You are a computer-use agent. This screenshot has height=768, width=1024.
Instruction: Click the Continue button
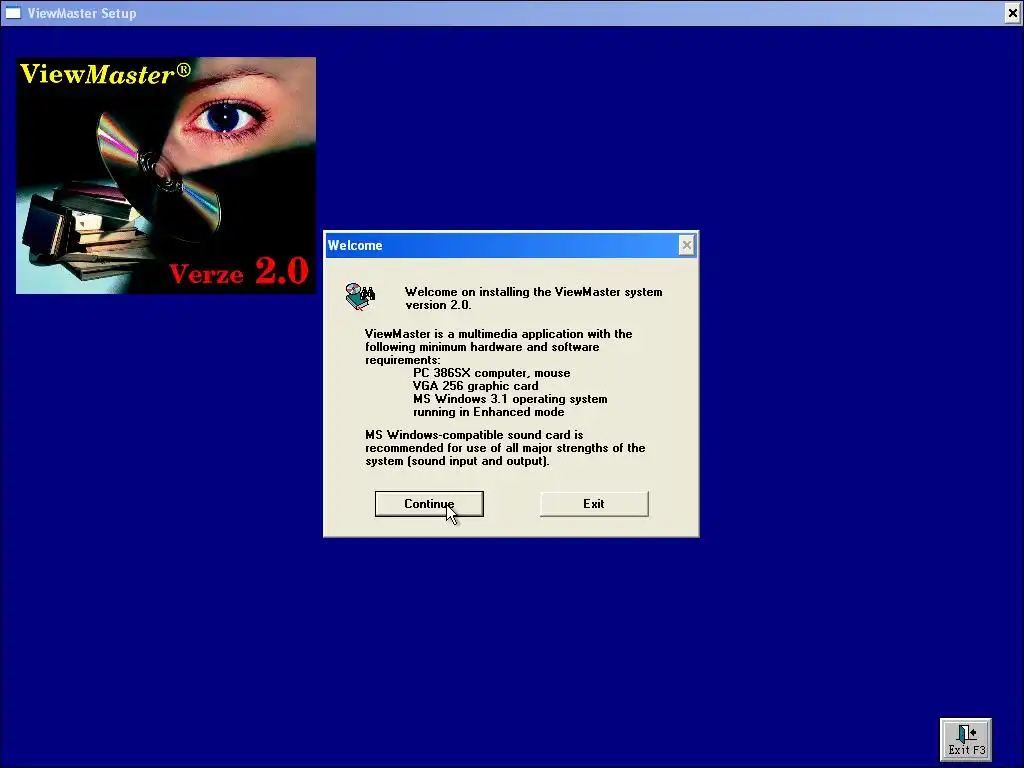pyautogui.click(x=429, y=504)
